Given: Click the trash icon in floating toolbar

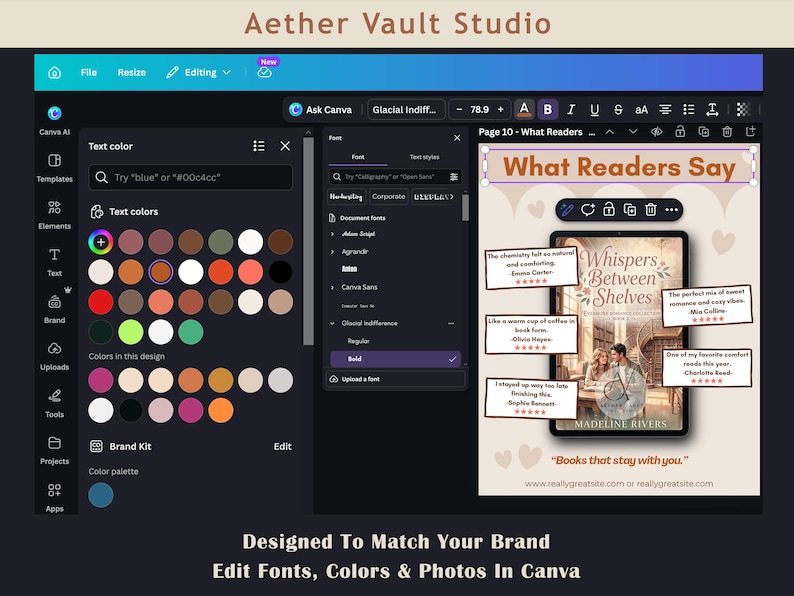Looking at the screenshot, I should (651, 210).
